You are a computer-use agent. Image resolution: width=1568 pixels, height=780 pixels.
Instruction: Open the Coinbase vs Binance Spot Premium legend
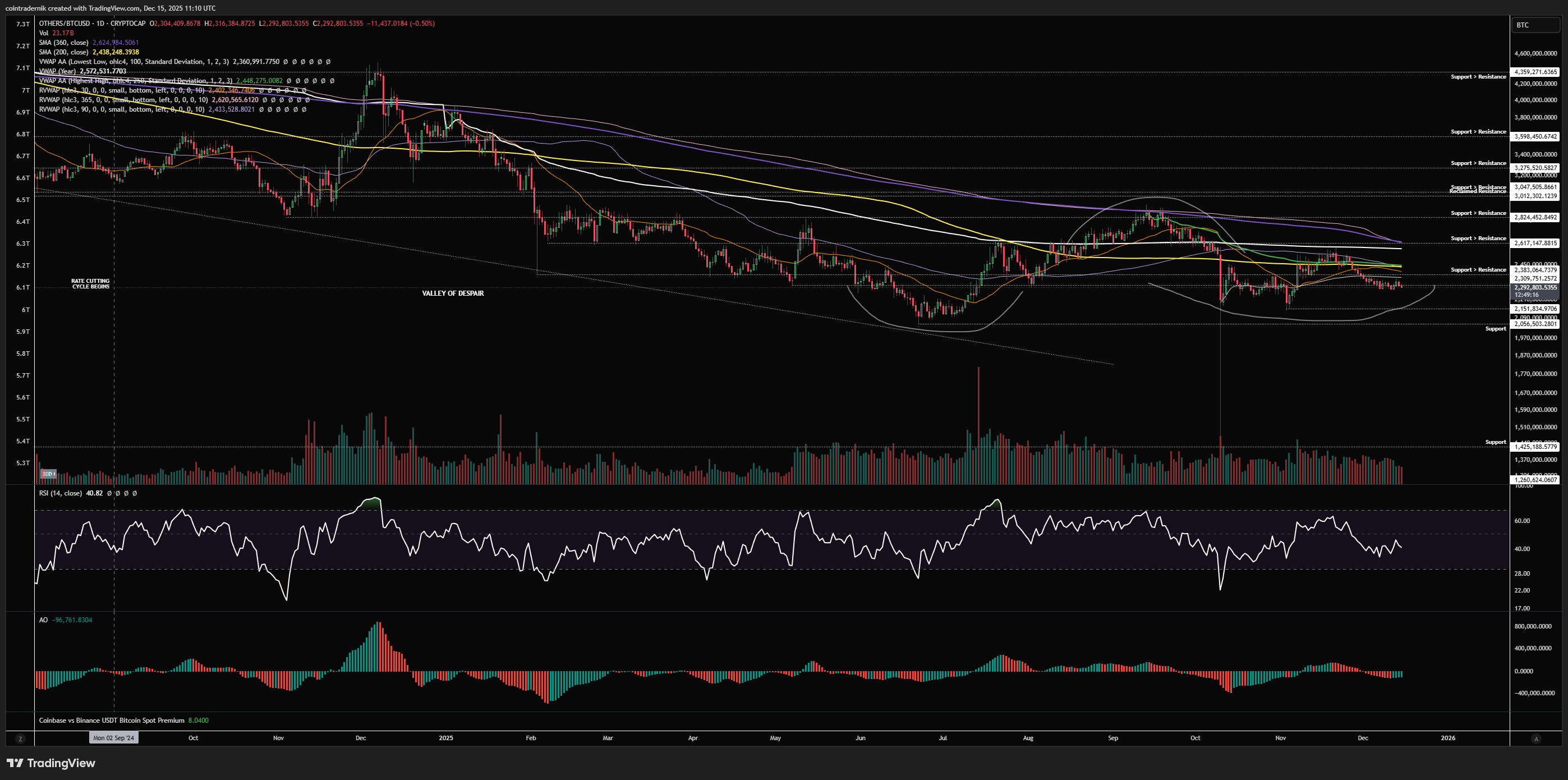pyautogui.click(x=112, y=721)
